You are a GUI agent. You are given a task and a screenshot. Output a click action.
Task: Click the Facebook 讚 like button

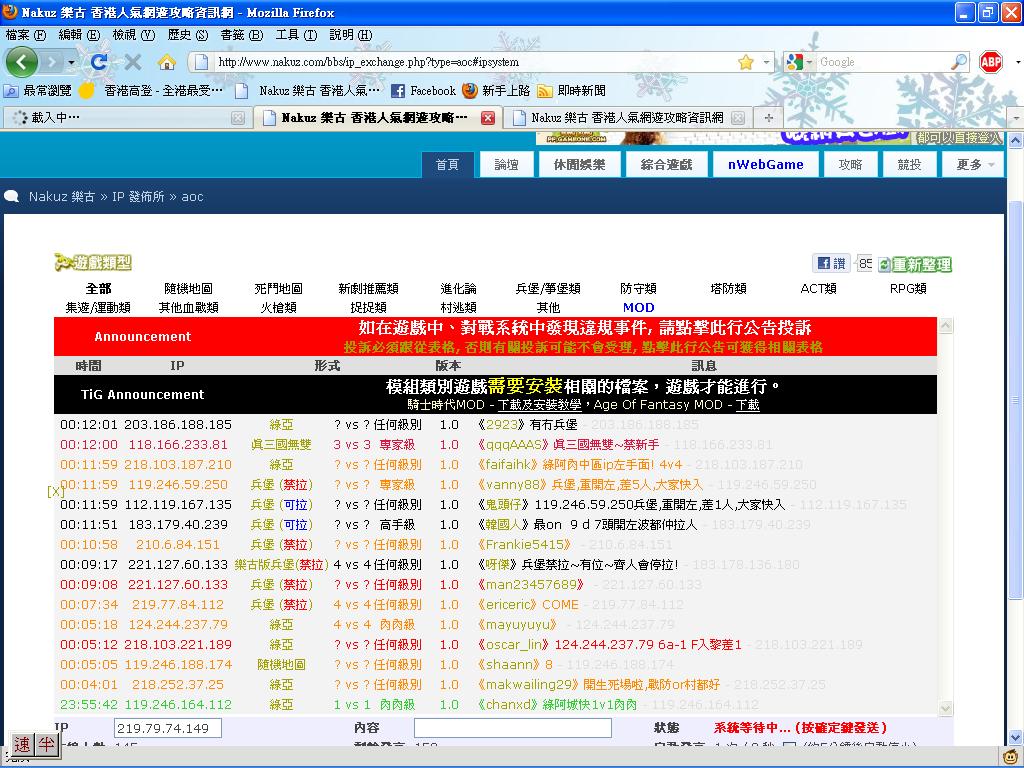point(832,263)
